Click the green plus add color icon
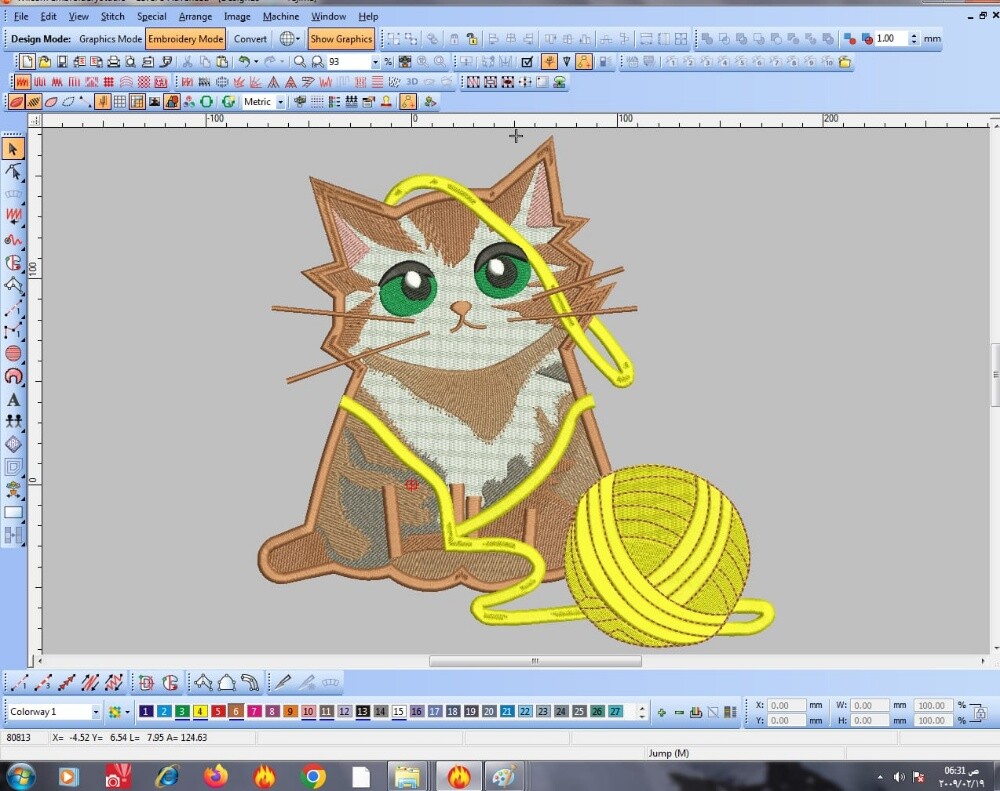 coord(661,712)
